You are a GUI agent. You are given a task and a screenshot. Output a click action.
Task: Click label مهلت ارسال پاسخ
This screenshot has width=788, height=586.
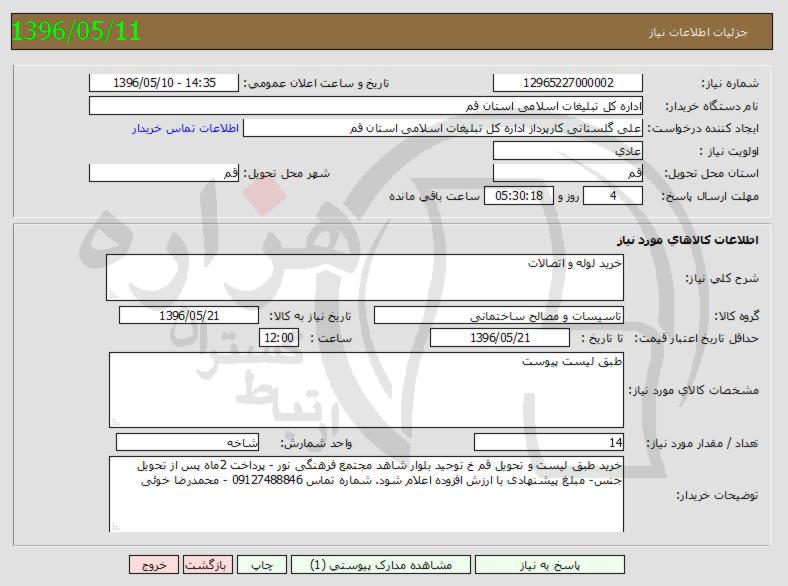coord(710,196)
